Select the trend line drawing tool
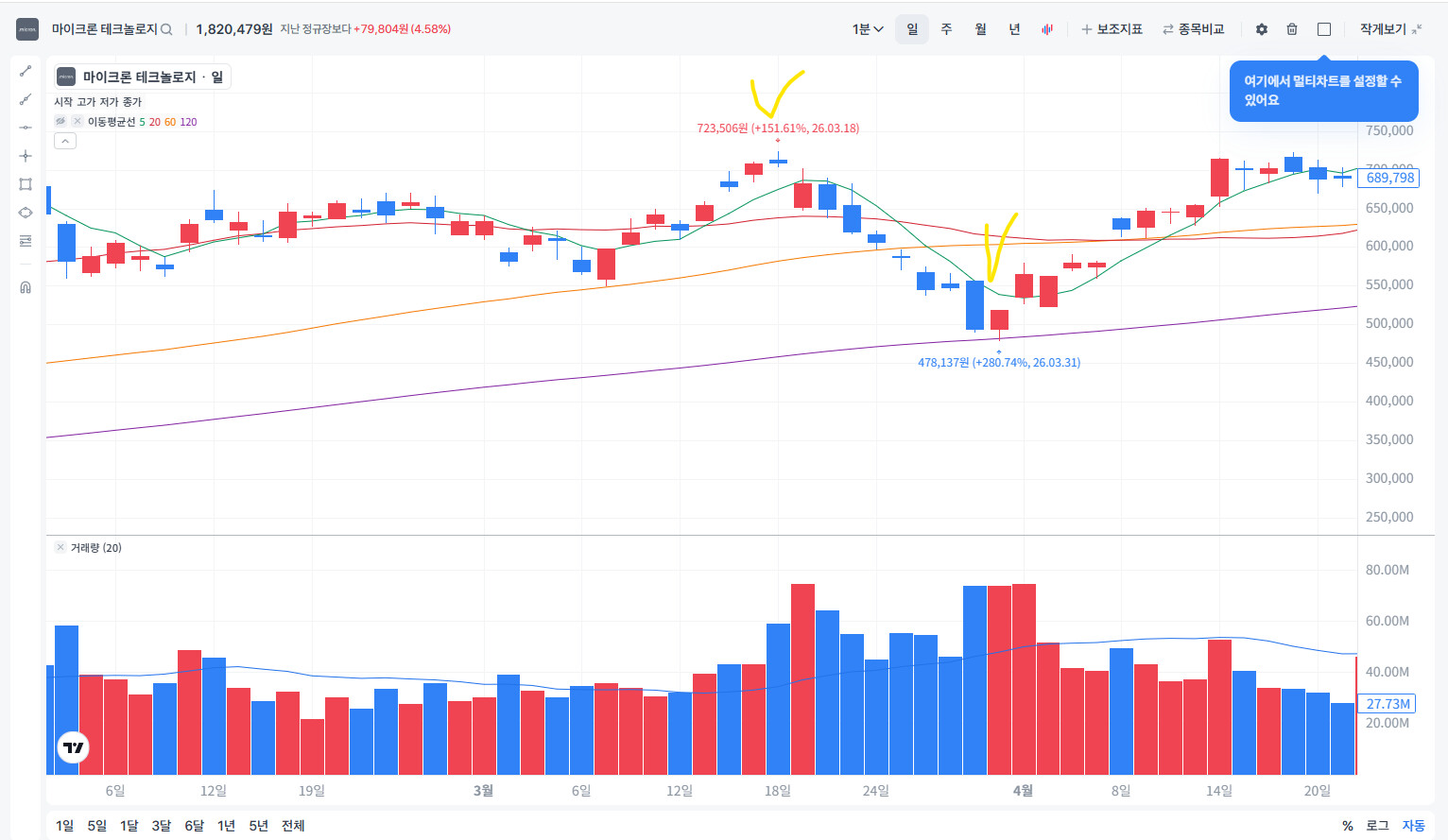The height and width of the screenshot is (840, 1448). (26, 71)
